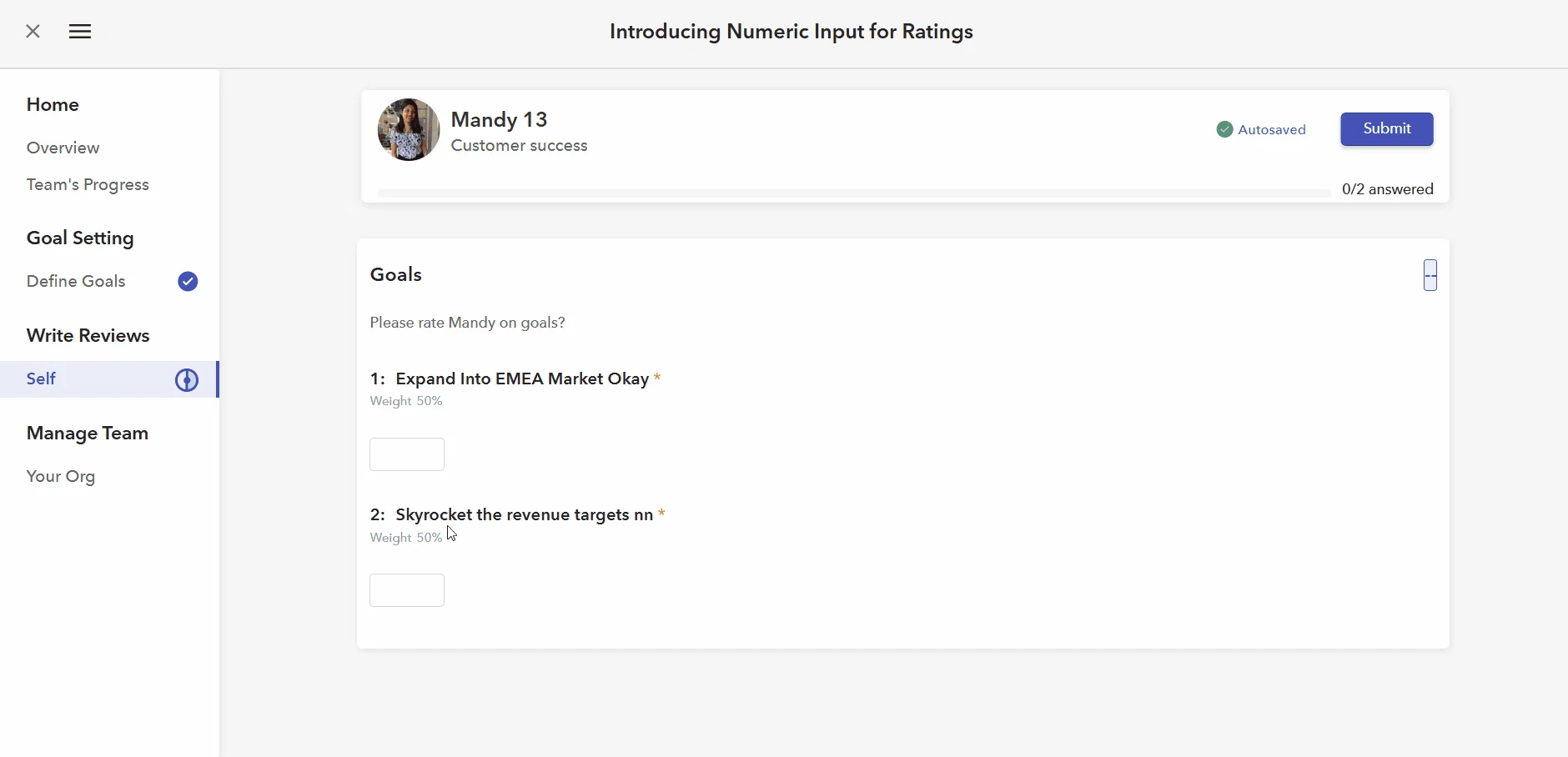Click the Home heading in the sidebar
Viewport: 1568px width, 757px height.
pyautogui.click(x=53, y=104)
